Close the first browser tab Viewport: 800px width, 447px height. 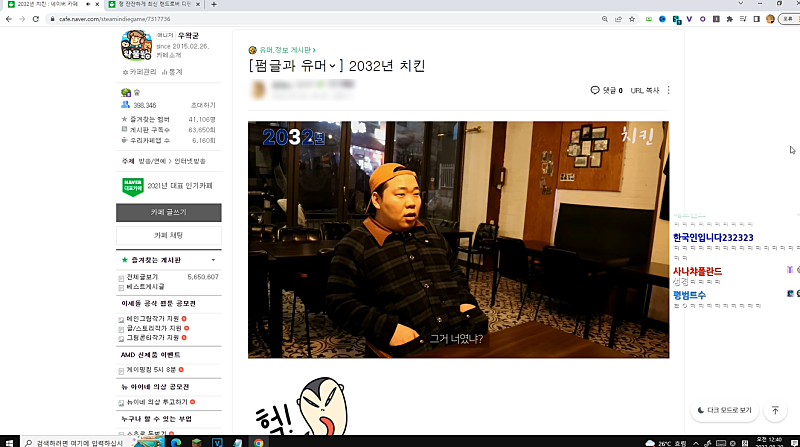(x=97, y=4)
